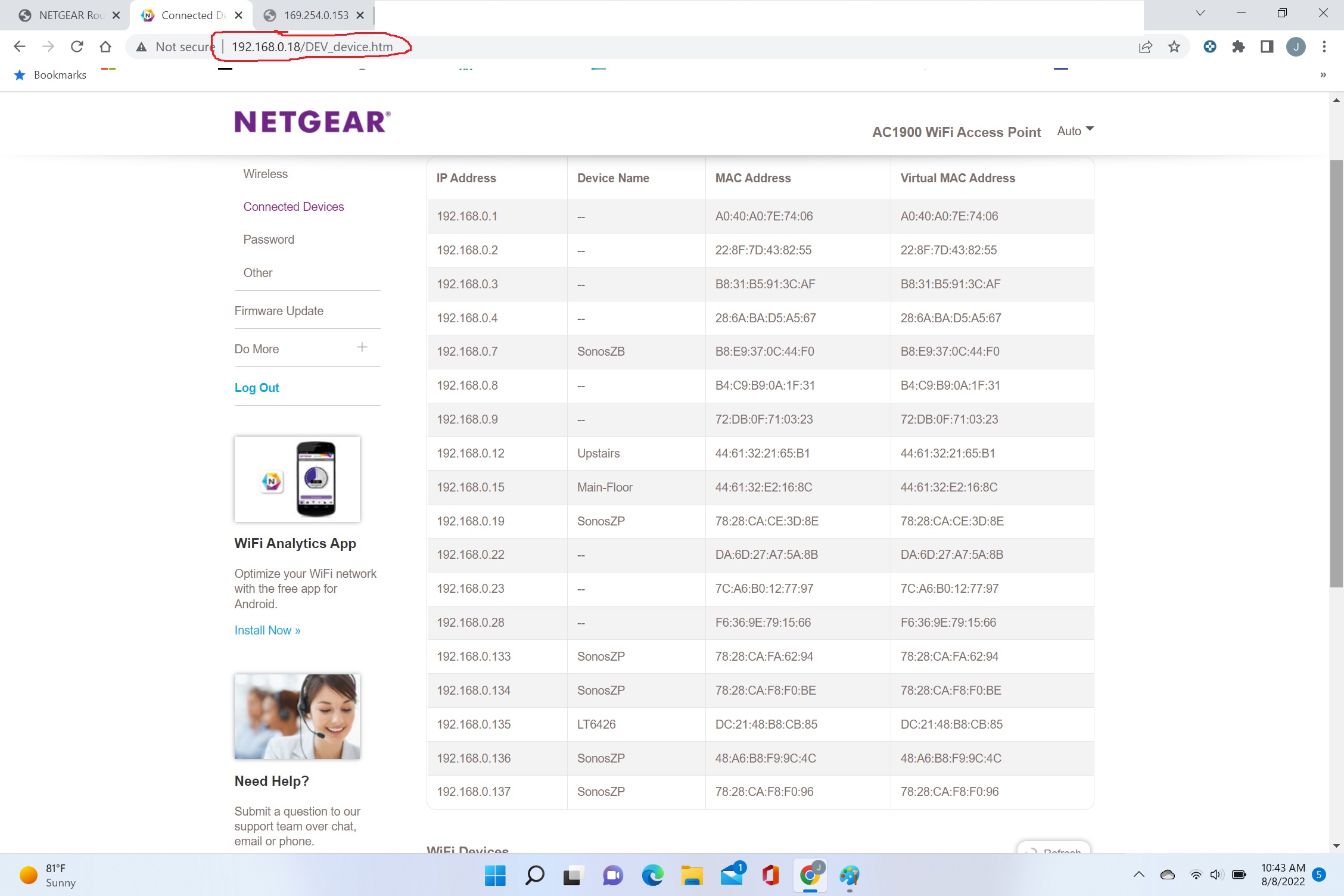Click the browser home icon

click(105, 46)
